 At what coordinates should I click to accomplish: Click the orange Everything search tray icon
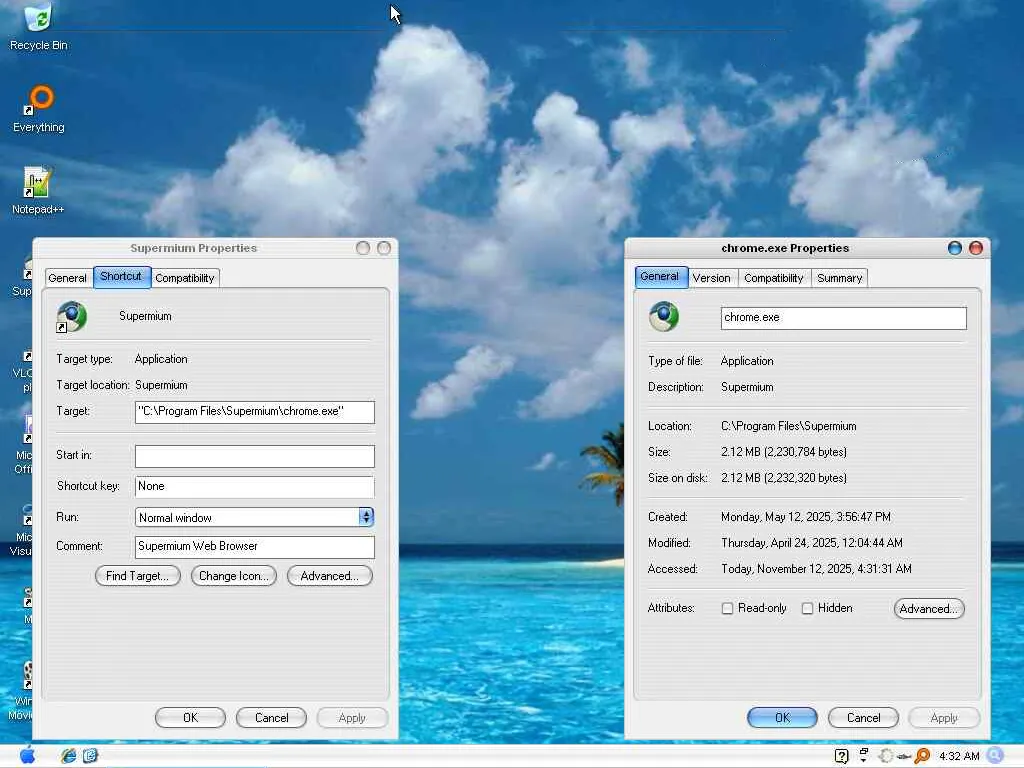[x=922, y=756]
